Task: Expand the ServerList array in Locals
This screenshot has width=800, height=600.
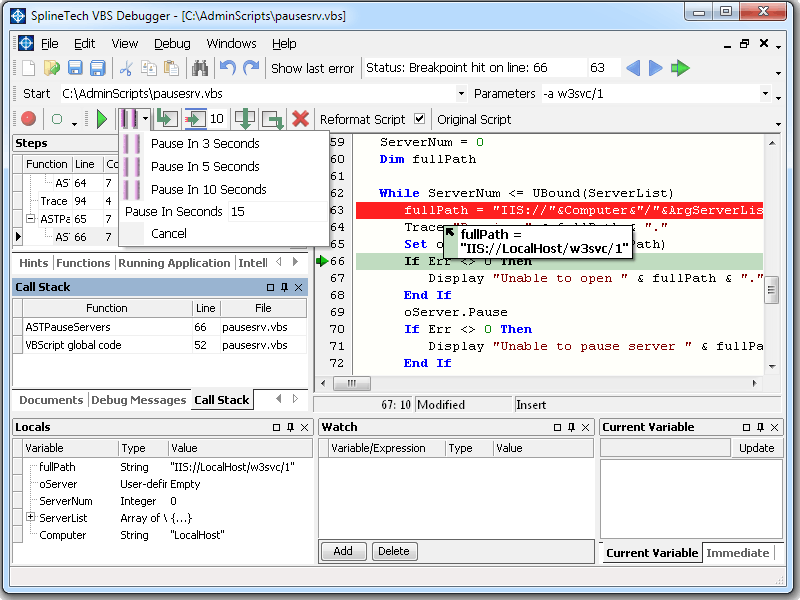Action: 31,518
